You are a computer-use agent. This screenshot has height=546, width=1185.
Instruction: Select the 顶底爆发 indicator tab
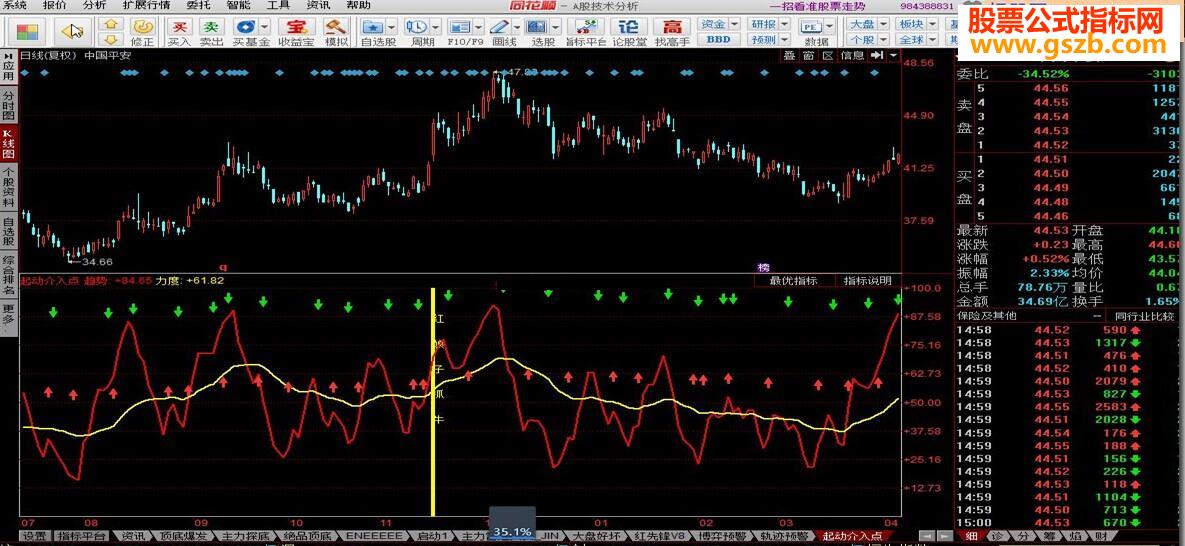click(x=184, y=536)
